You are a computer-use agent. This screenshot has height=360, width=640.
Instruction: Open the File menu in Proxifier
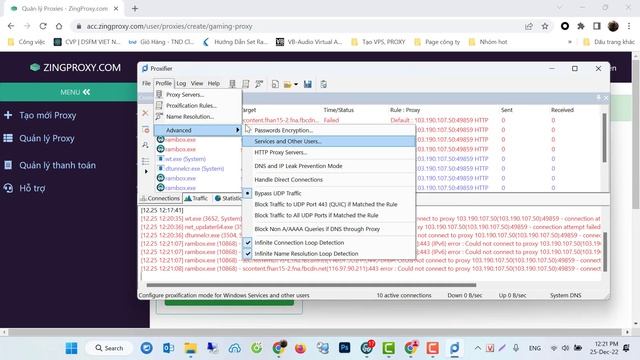click(146, 83)
